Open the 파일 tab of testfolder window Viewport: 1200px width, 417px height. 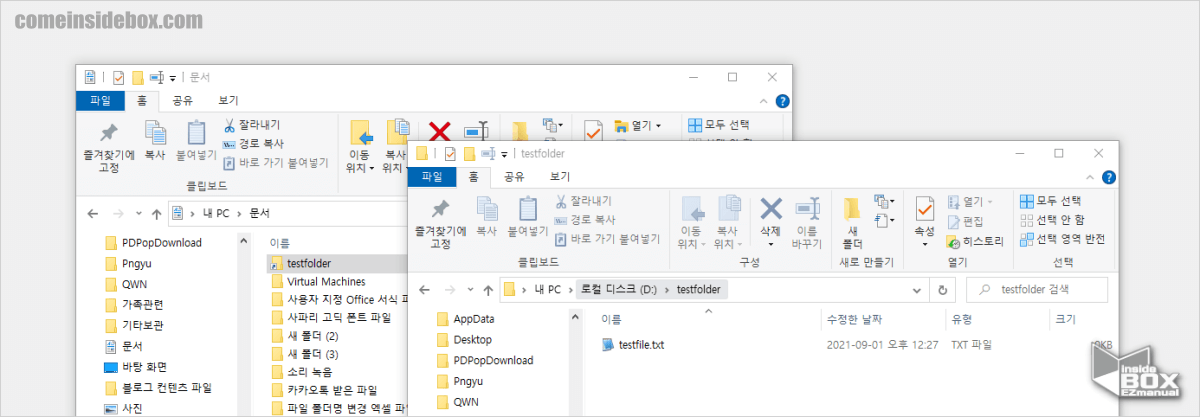click(432, 177)
